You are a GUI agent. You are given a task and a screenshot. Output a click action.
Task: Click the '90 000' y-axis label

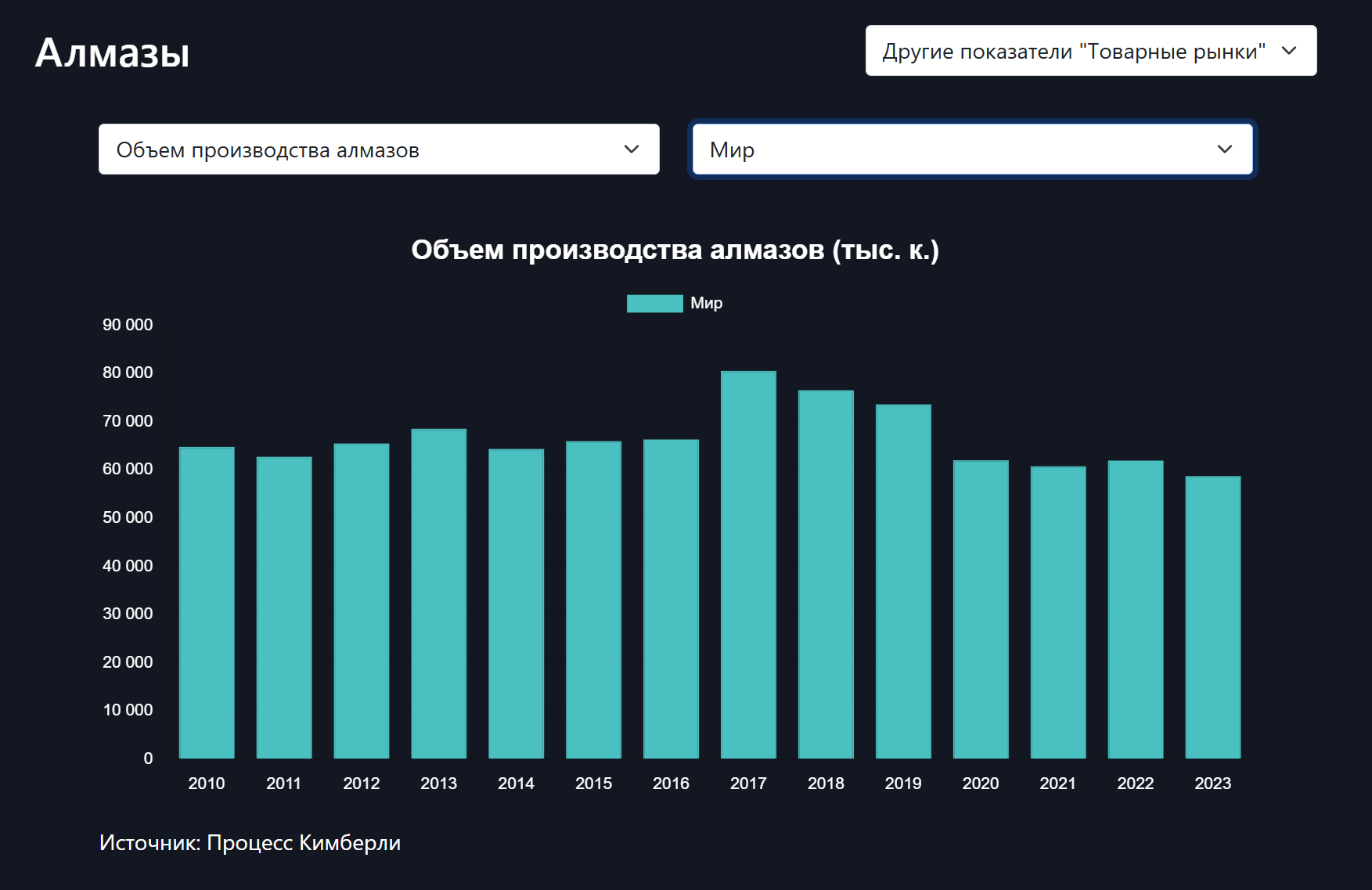(128, 325)
